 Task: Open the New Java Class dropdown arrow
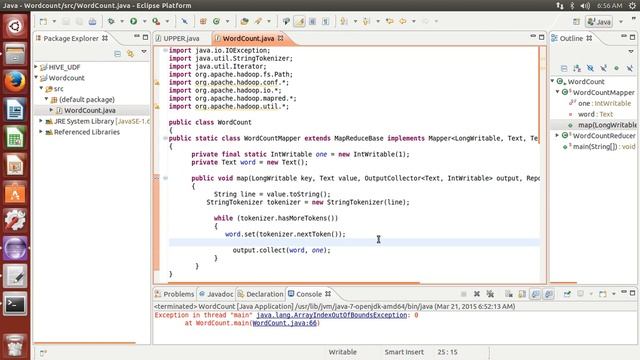click(x=227, y=21)
